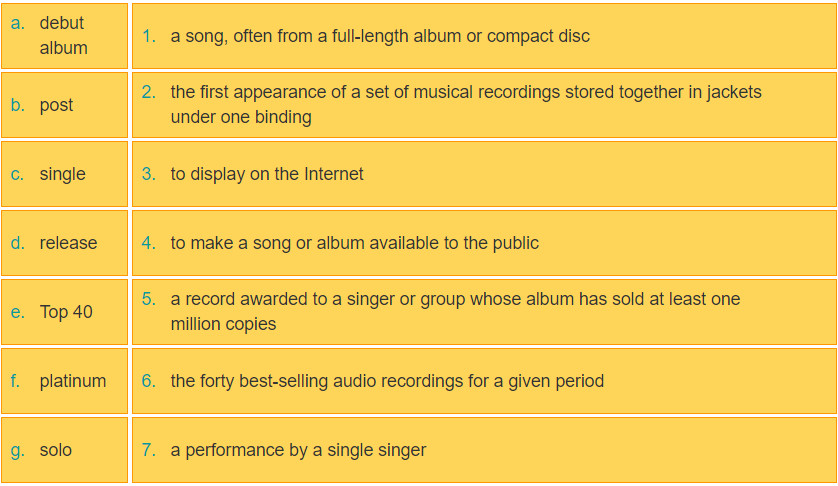Click 'a performance by a single singer' definition
Image resolution: width=838 pixels, height=486 pixels.
298,450
